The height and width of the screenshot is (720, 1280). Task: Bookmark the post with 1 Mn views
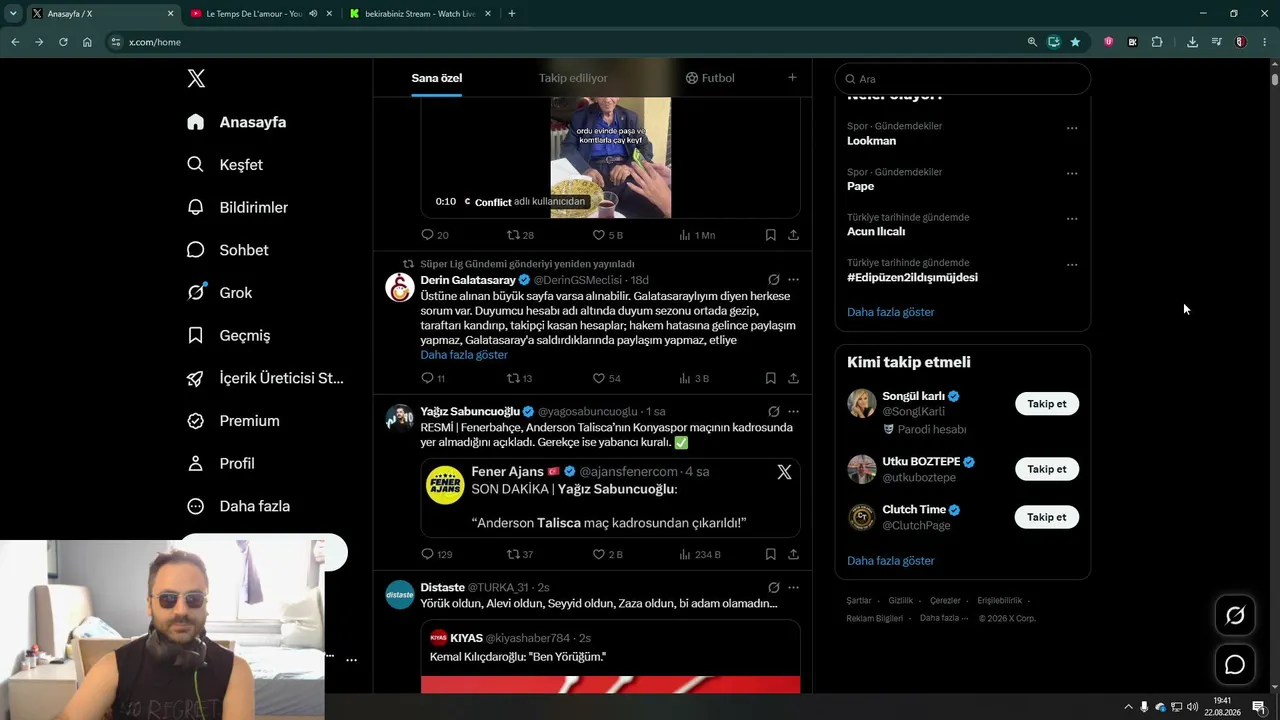(770, 235)
